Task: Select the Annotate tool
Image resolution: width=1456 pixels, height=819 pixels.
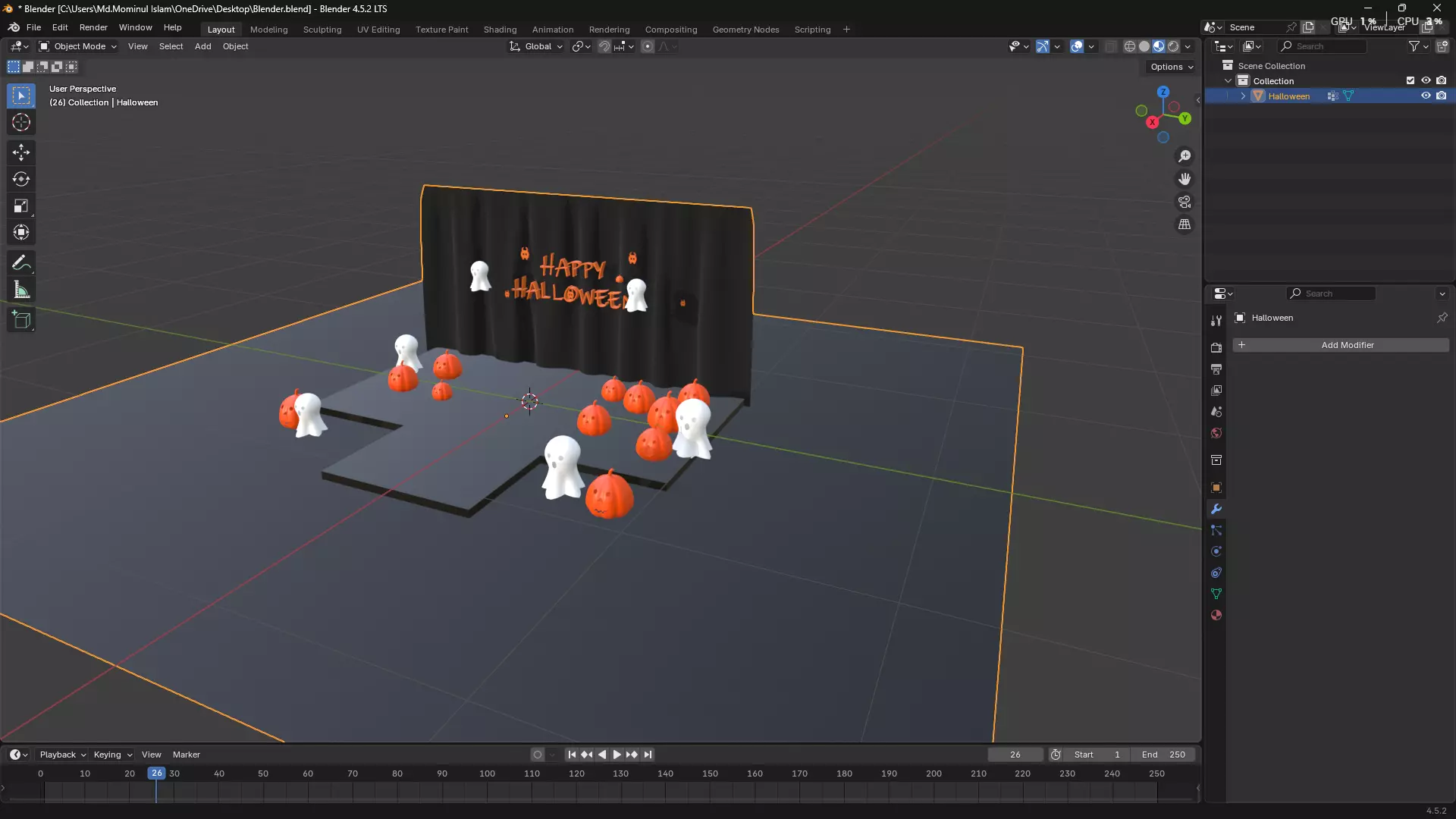Action: 21,263
